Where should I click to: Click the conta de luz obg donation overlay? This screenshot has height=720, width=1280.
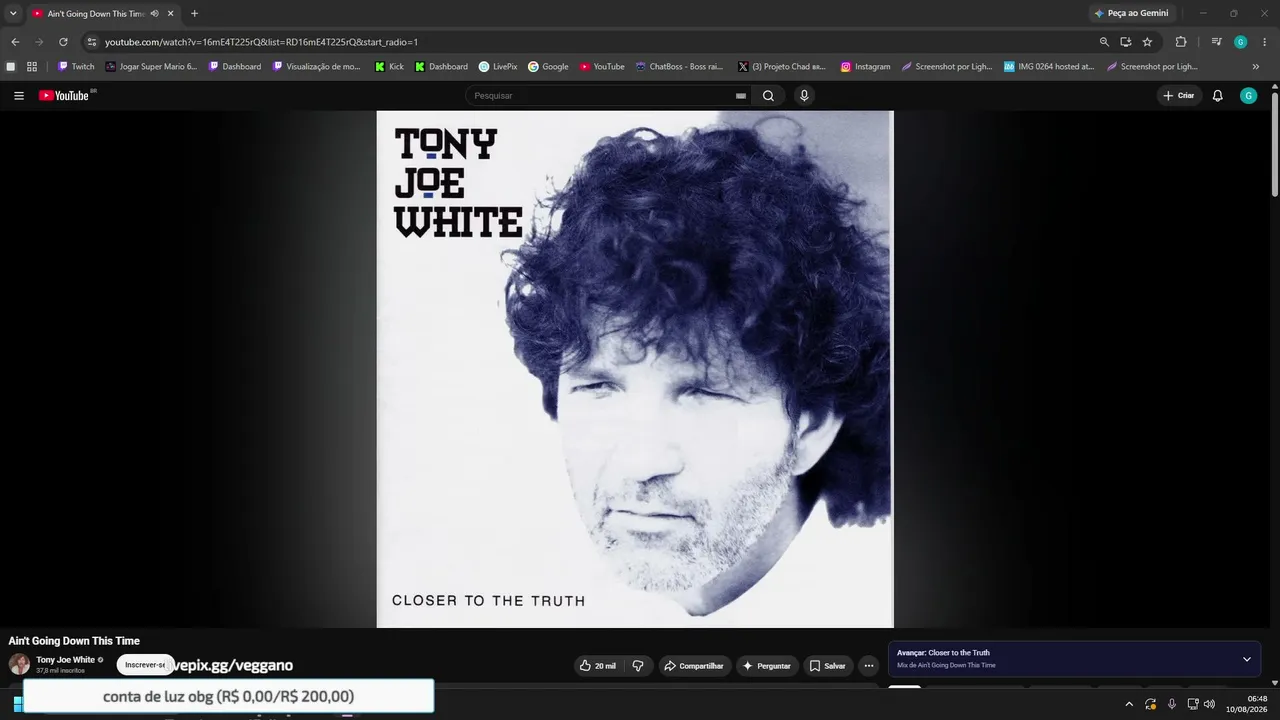229,696
